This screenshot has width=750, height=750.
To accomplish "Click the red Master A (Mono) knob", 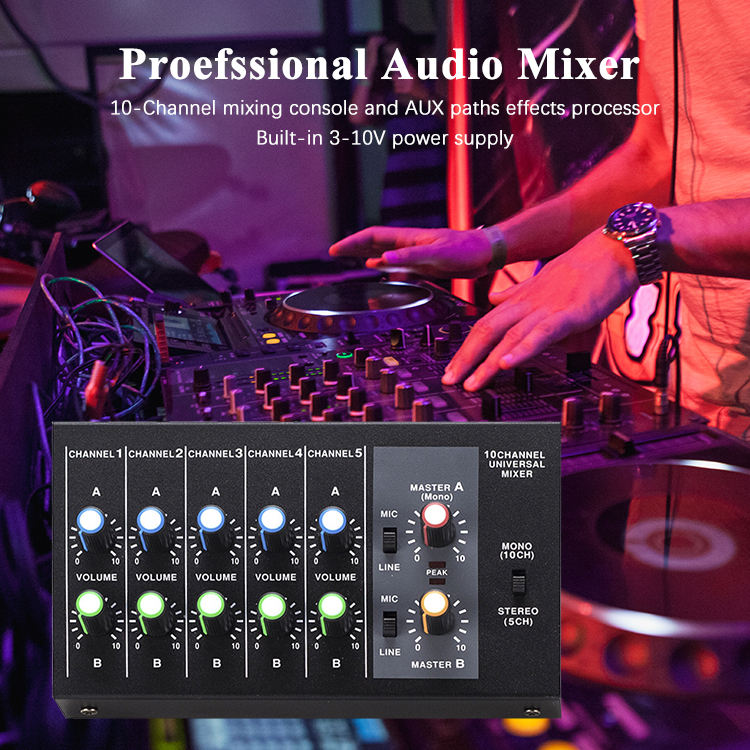I will (435, 517).
